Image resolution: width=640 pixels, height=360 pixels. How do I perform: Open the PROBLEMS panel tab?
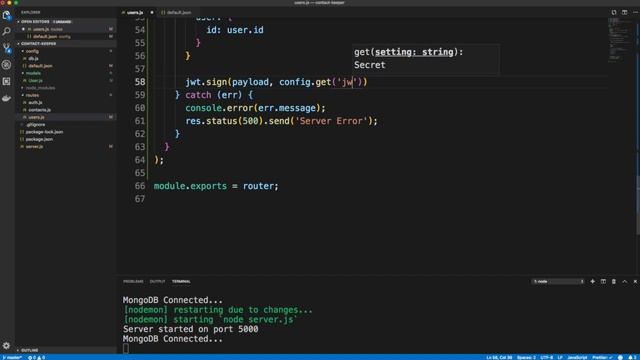point(133,281)
